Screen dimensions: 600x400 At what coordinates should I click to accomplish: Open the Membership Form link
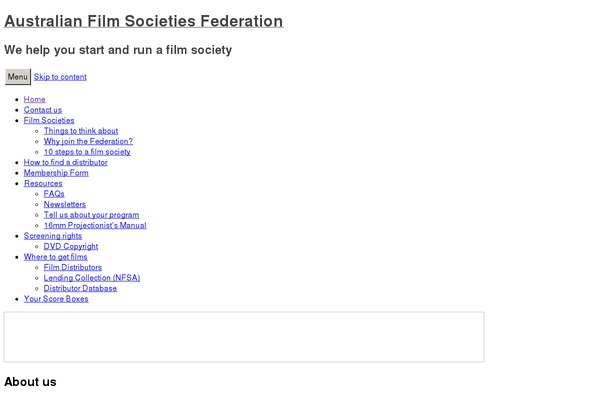(56, 173)
